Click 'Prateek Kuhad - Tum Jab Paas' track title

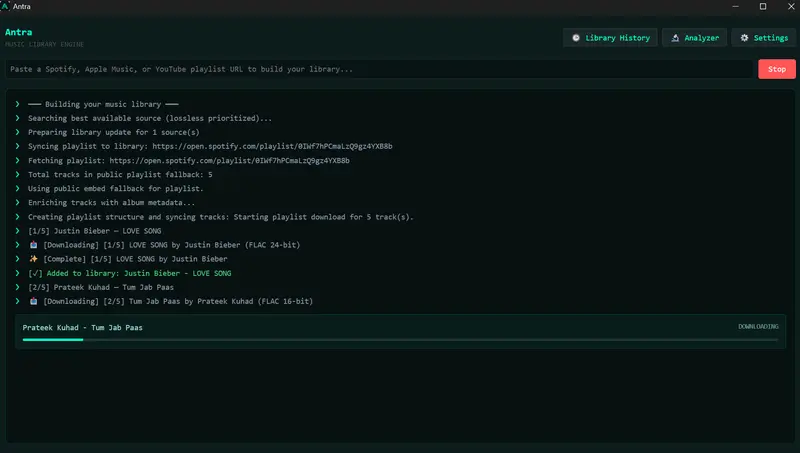tap(82, 327)
